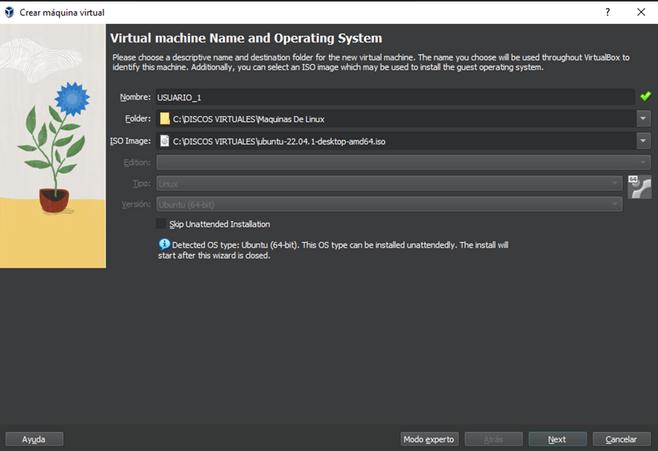This screenshot has height=451, width=658.
Task: Click the ISO Image label
Action: (131, 141)
